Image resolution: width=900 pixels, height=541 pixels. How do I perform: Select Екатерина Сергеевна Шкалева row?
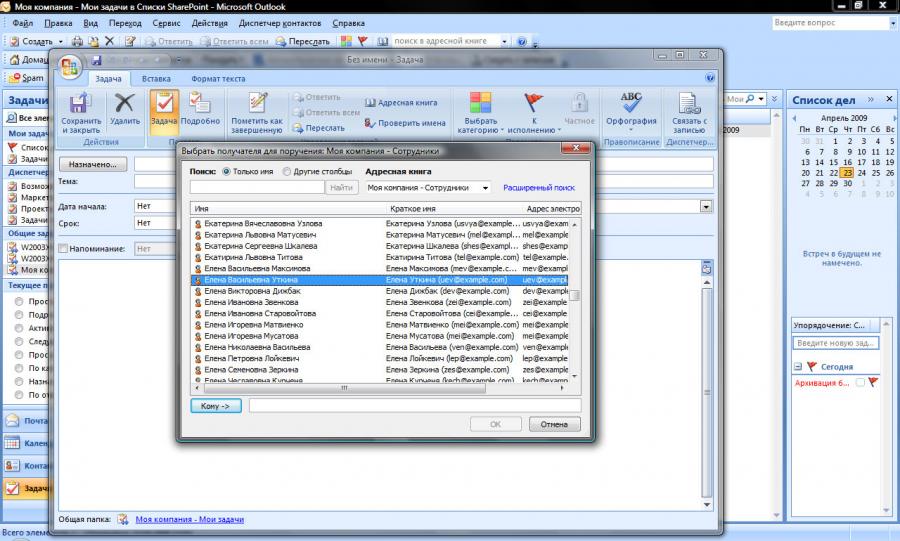(x=379, y=246)
